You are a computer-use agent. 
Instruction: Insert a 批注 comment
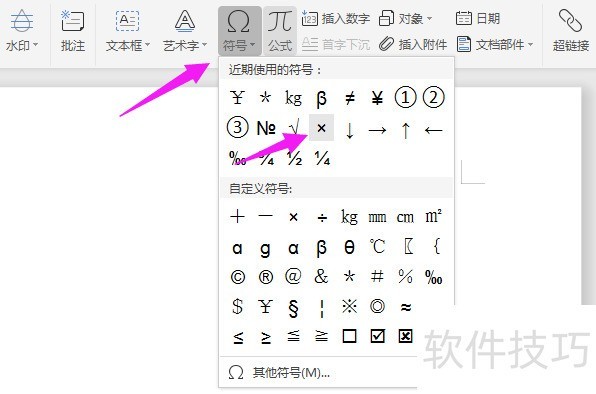(x=73, y=31)
